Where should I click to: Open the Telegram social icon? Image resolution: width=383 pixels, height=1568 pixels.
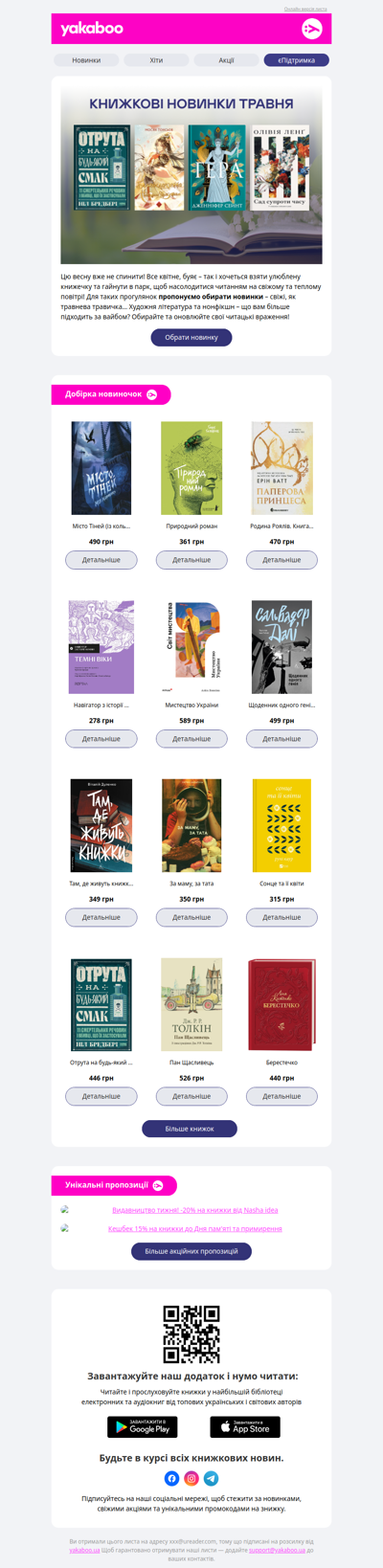pos(212,1478)
